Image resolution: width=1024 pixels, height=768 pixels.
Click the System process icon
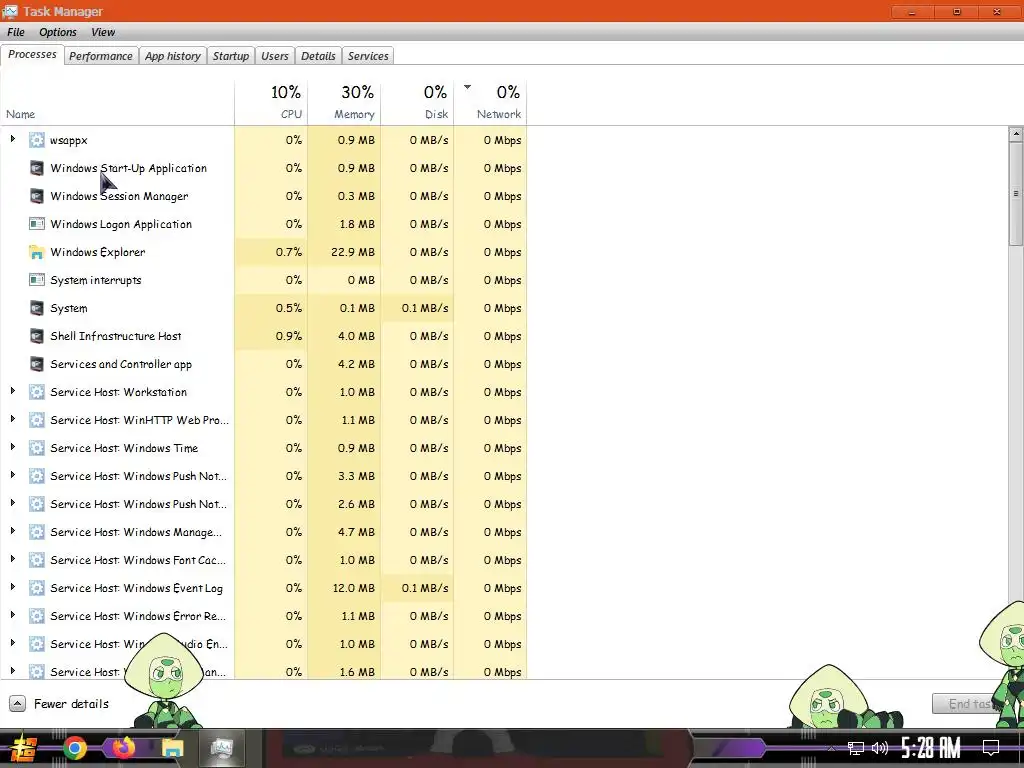(x=37, y=308)
